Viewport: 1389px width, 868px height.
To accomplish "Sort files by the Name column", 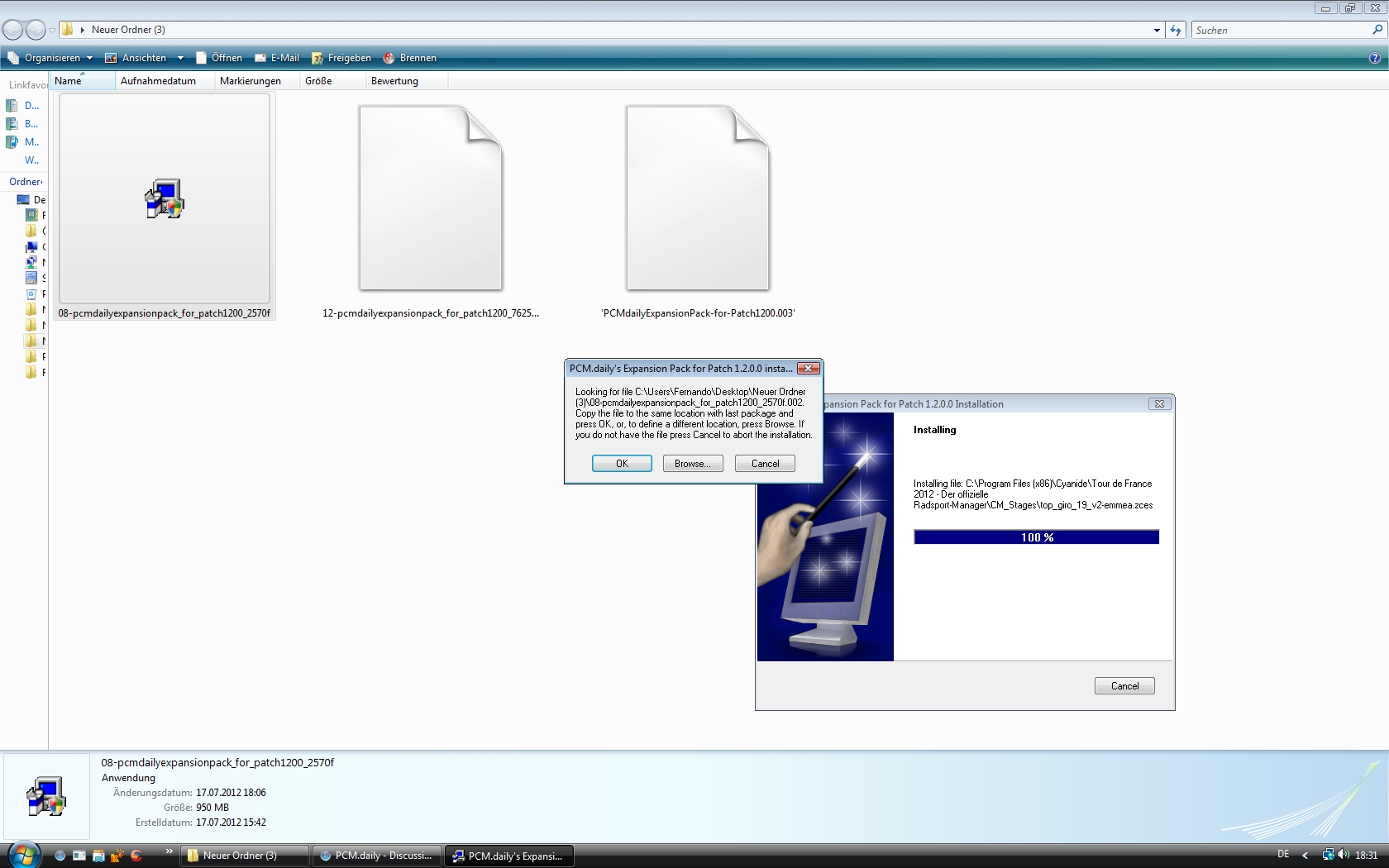I will point(81,81).
